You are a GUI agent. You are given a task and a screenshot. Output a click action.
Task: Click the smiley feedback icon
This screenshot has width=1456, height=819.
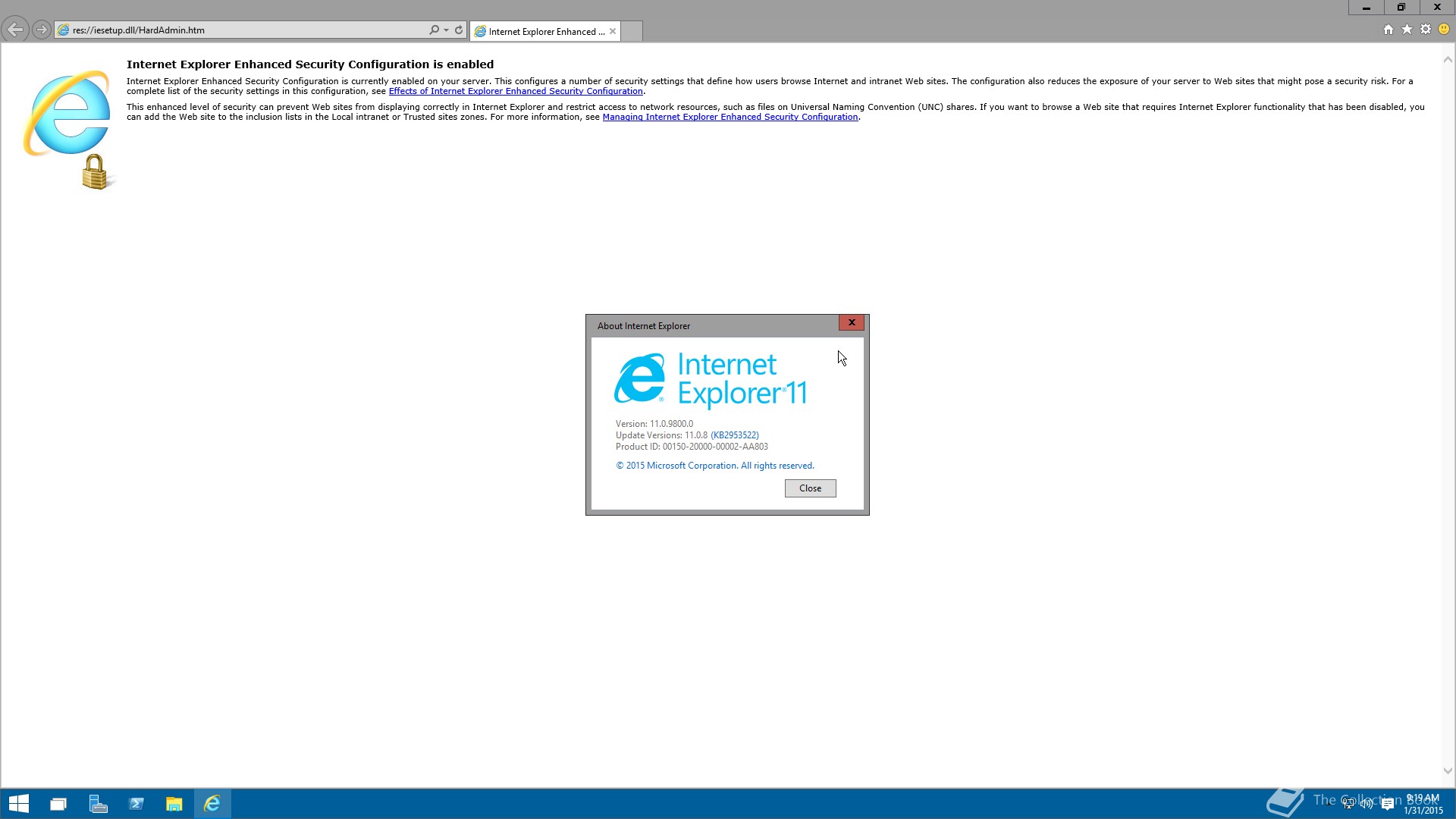pos(1444,29)
